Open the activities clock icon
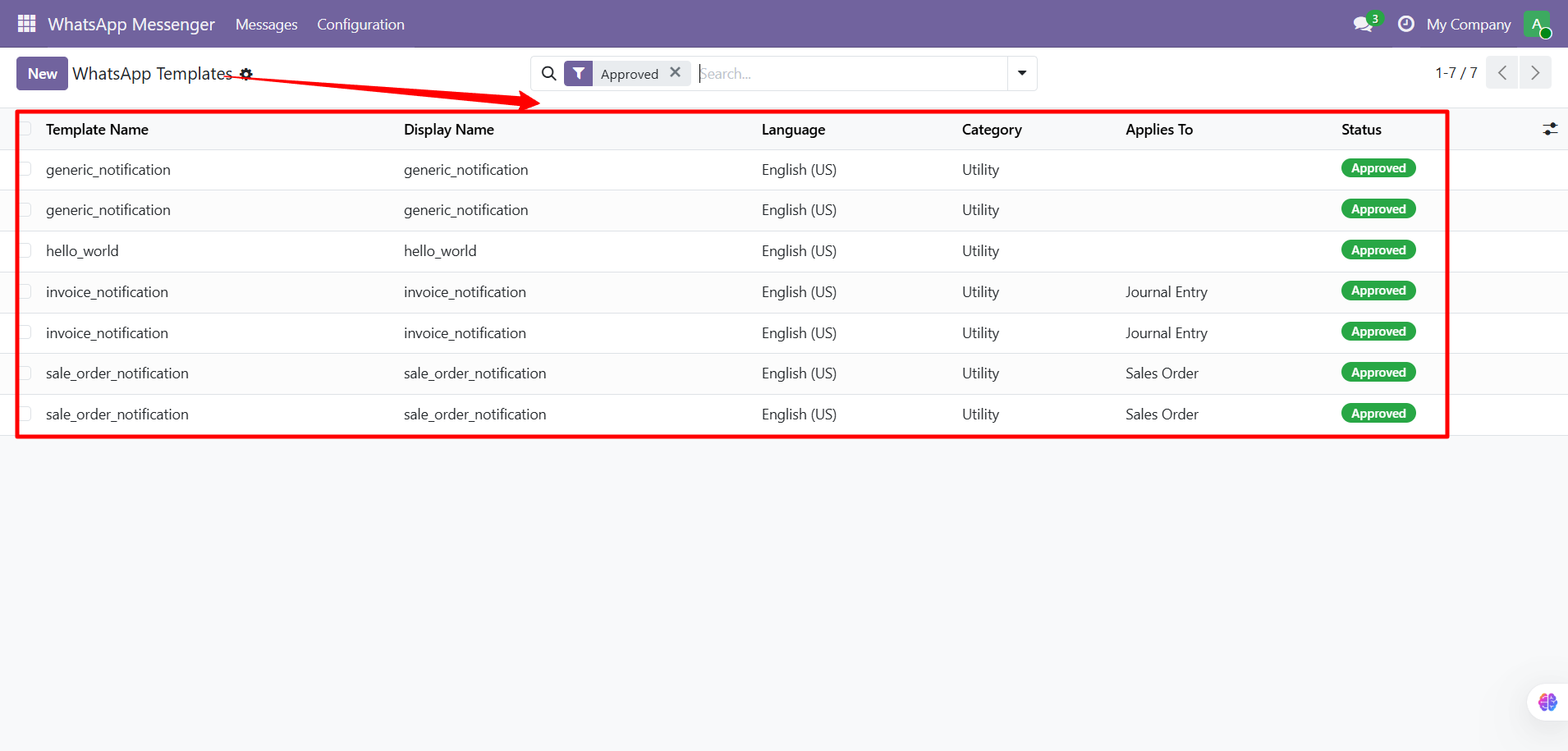Viewport: 1568px width, 751px height. pos(1405,24)
